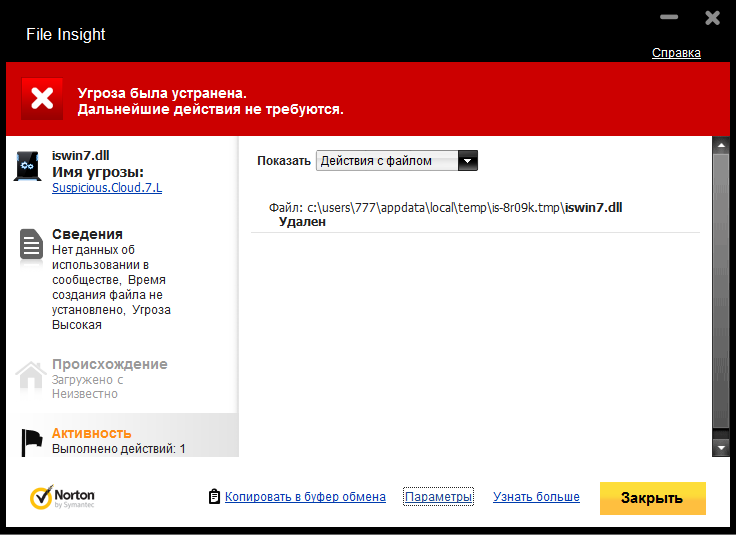Click the scrollbar up arrow

[721, 145]
